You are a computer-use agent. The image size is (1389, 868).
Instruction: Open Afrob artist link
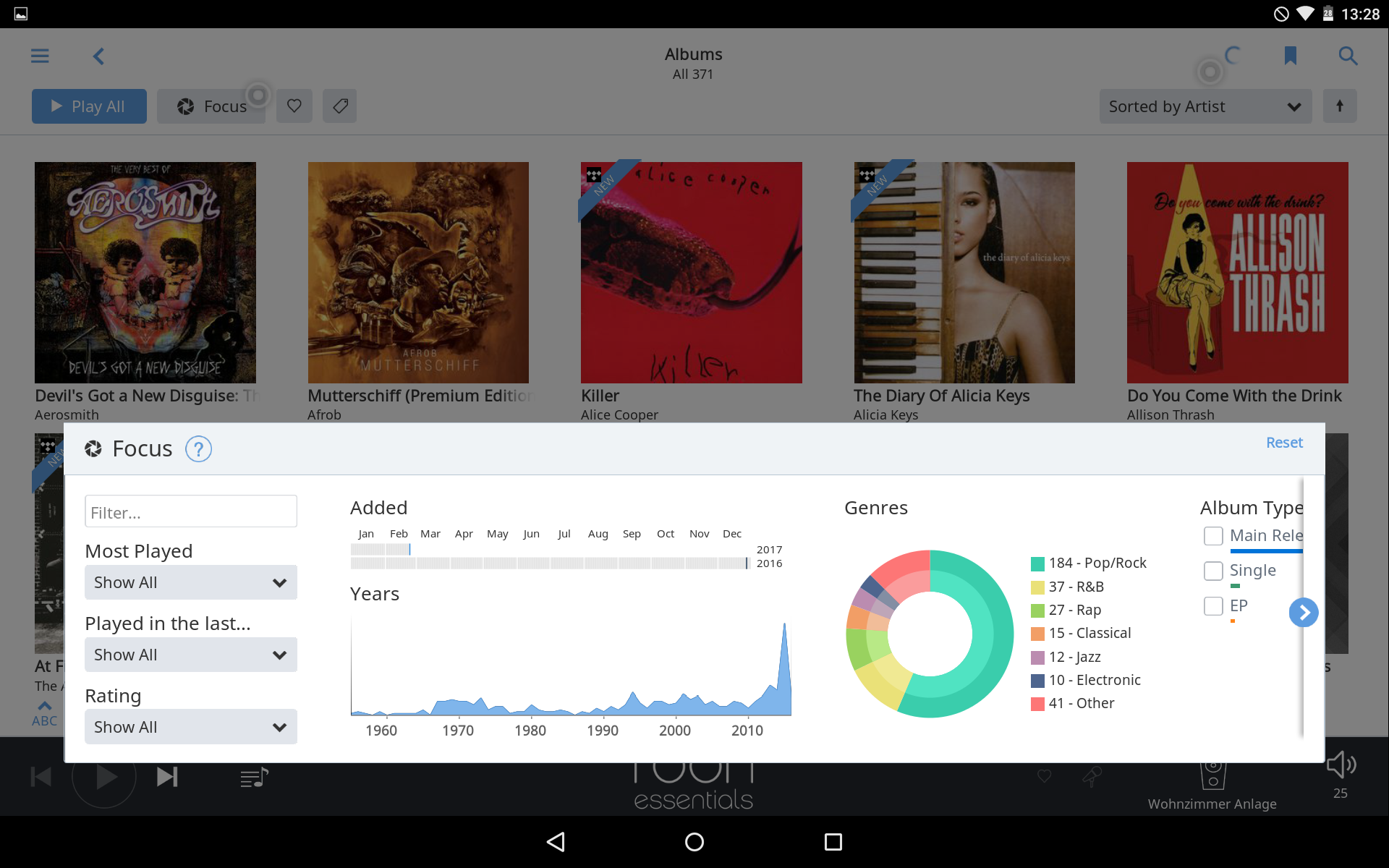pyautogui.click(x=324, y=415)
